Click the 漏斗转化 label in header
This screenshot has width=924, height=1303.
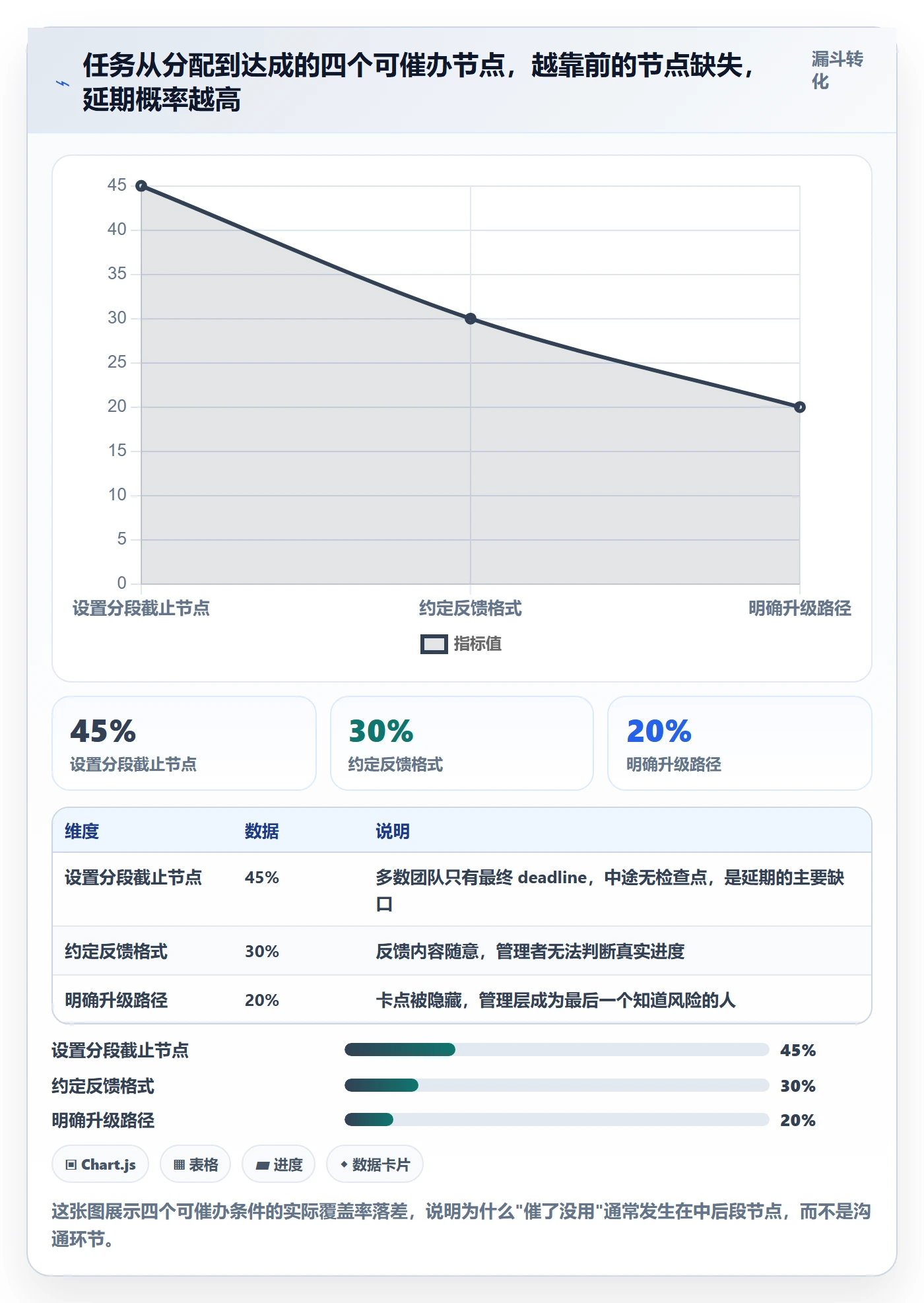pyautogui.click(x=837, y=70)
